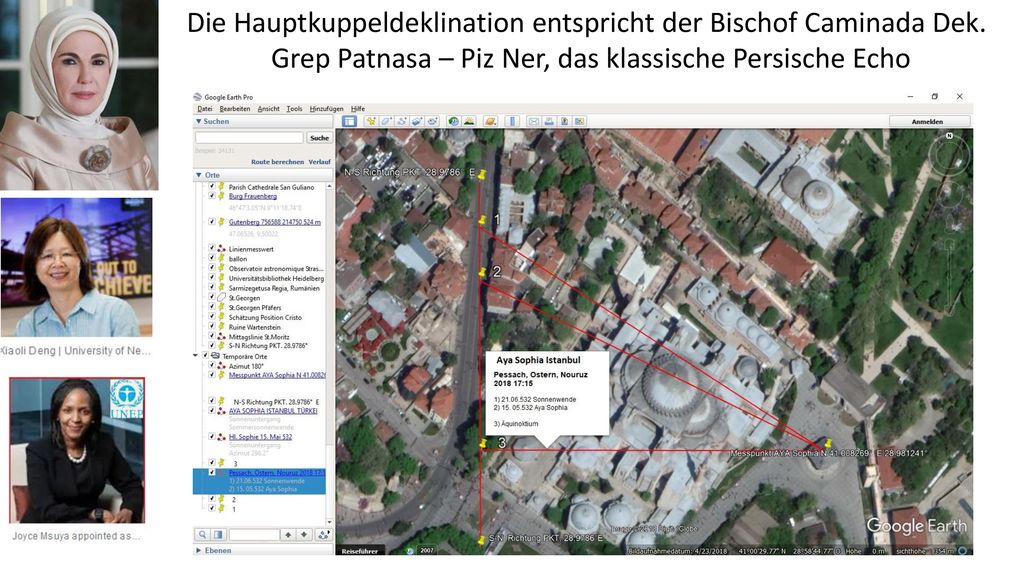
Task: Toggle the sunlight across landscape tool
Action: pos(469,121)
